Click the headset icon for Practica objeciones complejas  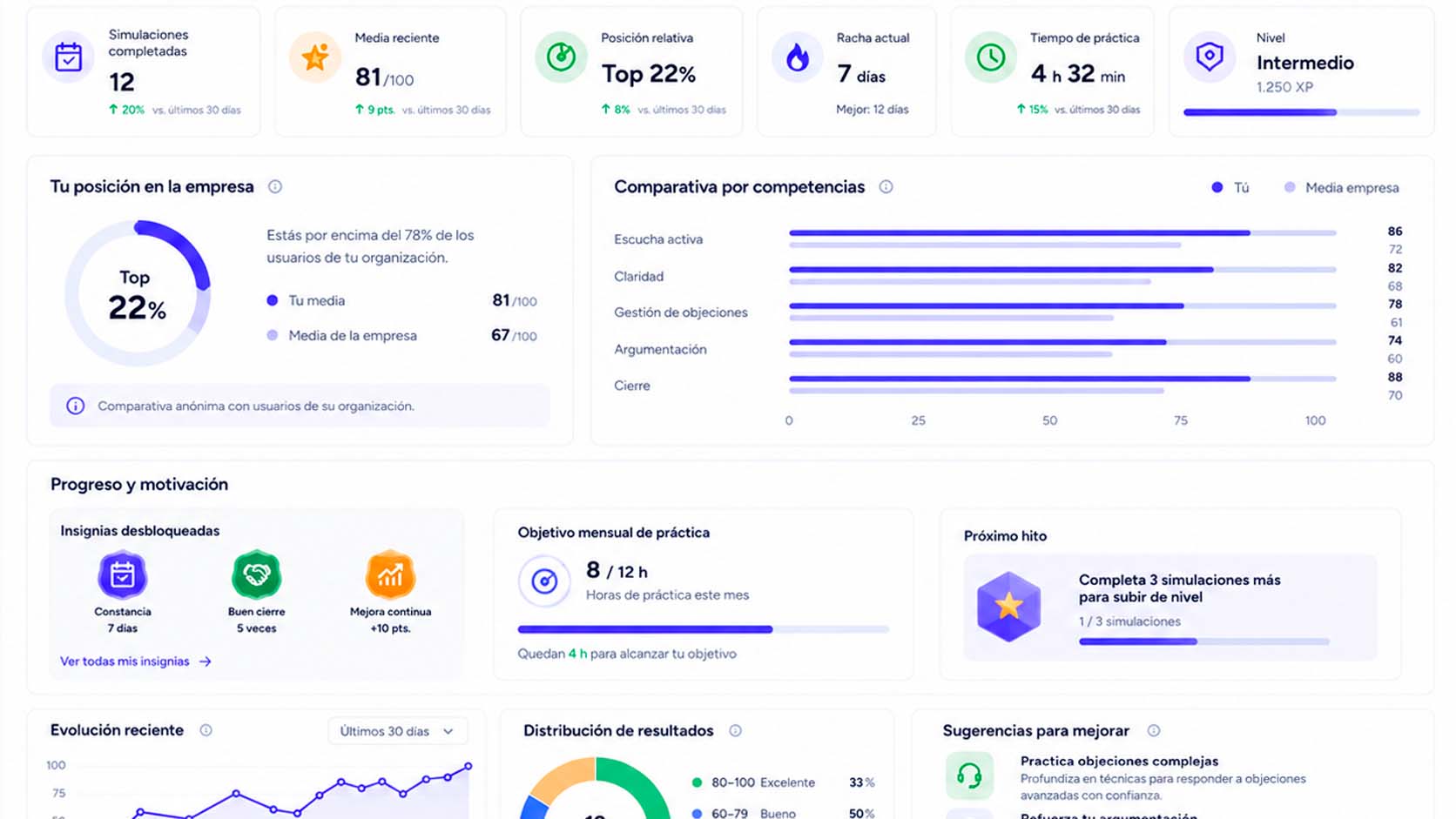click(x=969, y=775)
